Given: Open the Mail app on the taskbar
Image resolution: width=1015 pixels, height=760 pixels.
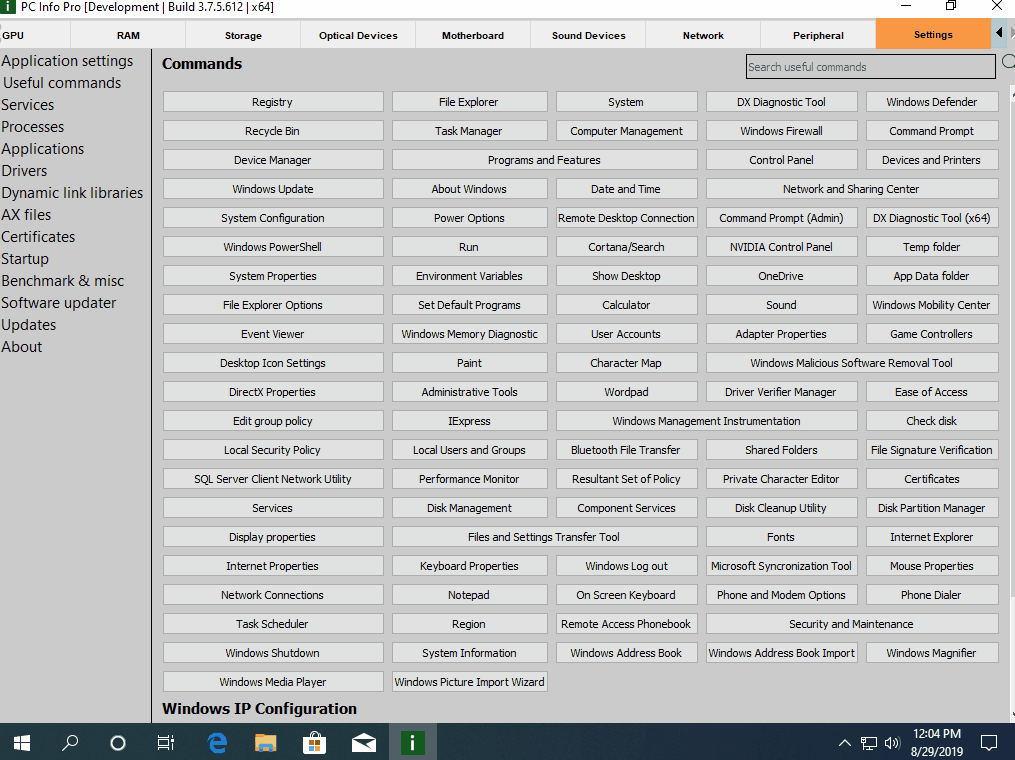Looking at the screenshot, I should [364, 743].
